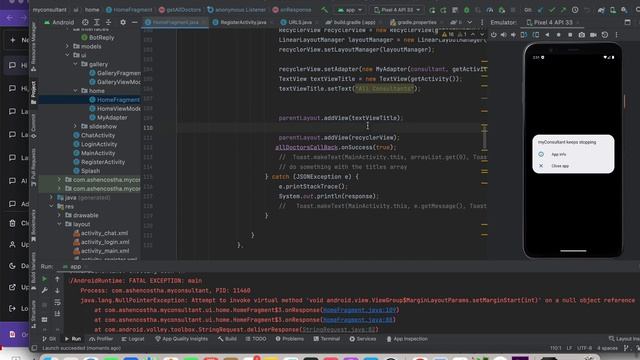Click the VCS history clock icon
Screen dimensions: 640x360
pos(575,10)
